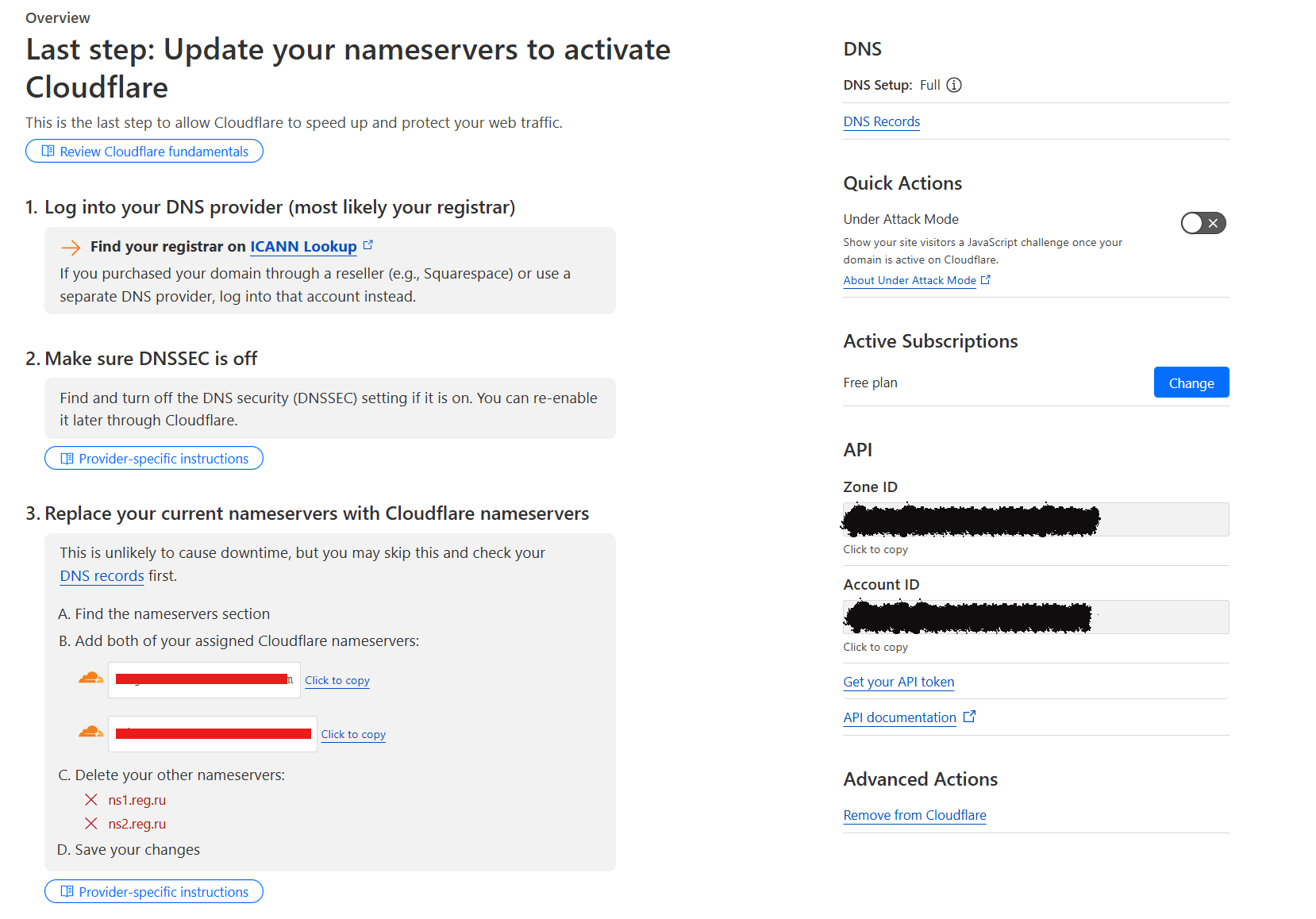Viewport: 1316px width, 919px height.
Task: Click the Advanced Actions heading
Action: 921,779
